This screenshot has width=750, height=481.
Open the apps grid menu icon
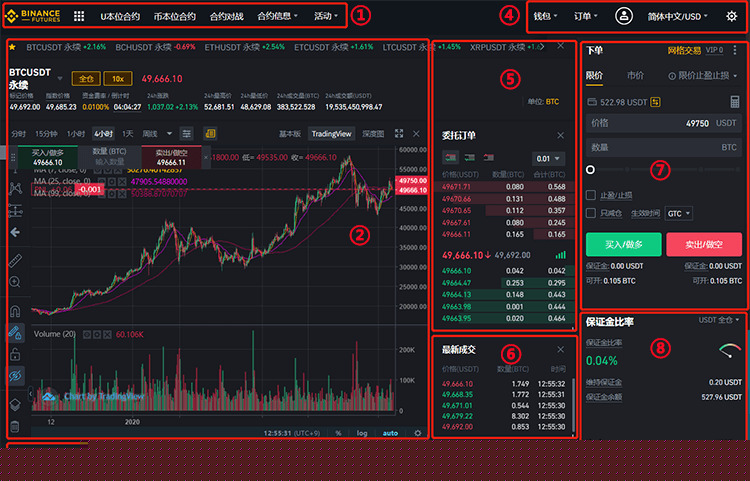pos(79,16)
